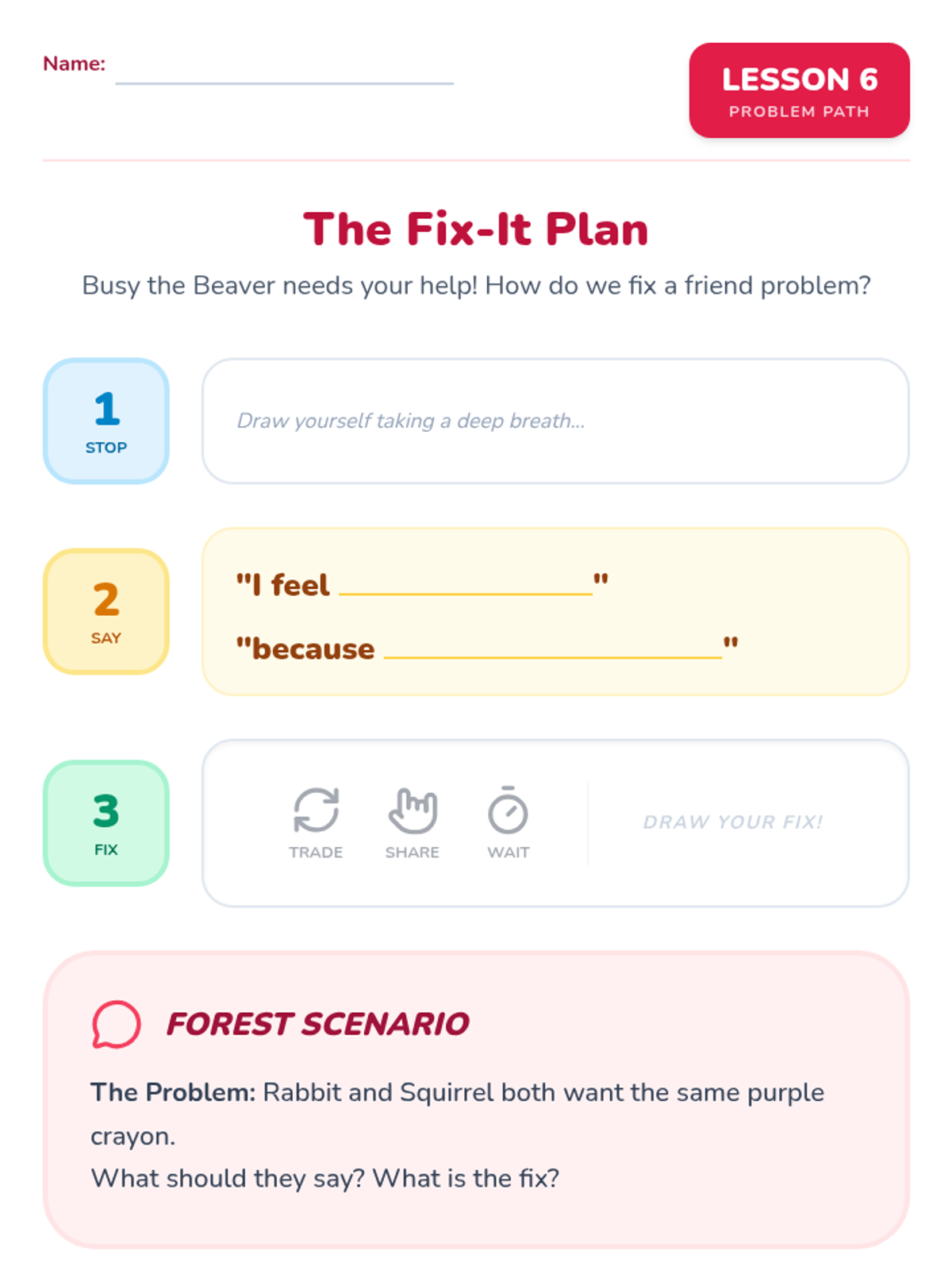This screenshot has width=952, height=1270.
Task: Click "The Problem:" bold text
Action: tap(173, 1093)
